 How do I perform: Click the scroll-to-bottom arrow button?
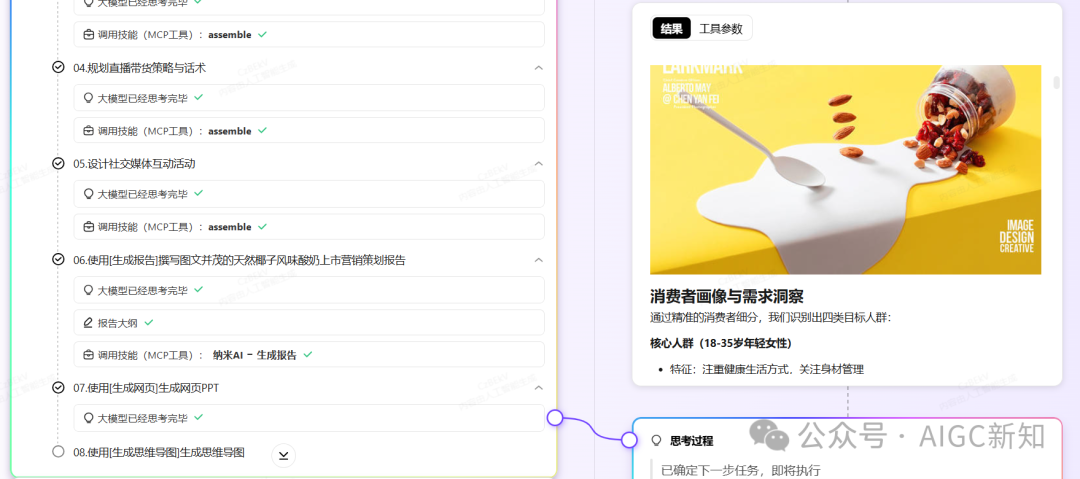[x=284, y=455]
